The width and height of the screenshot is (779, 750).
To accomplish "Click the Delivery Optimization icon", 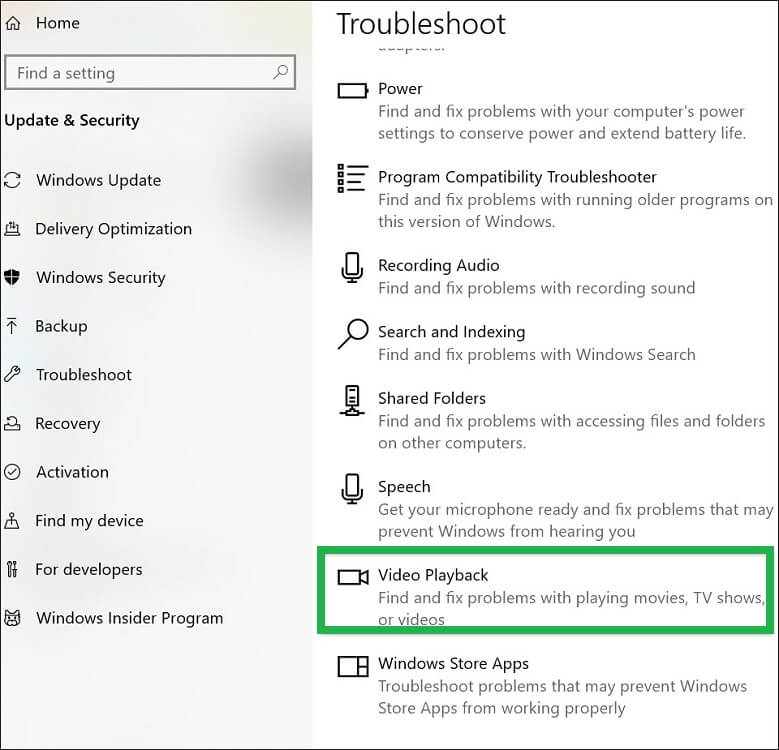I will tap(12, 228).
